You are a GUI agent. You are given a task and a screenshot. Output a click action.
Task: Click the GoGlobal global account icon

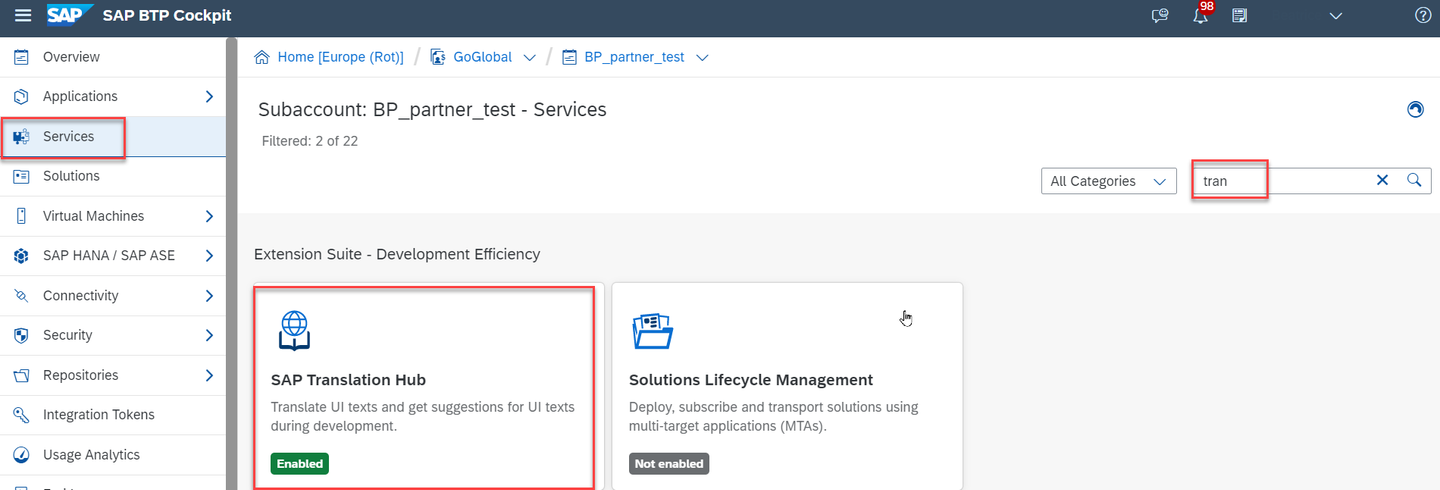point(438,57)
